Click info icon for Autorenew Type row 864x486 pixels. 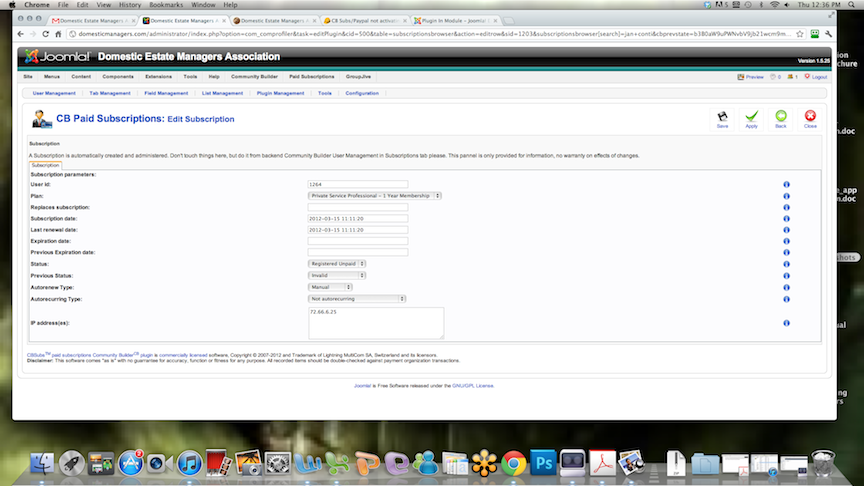pos(786,288)
